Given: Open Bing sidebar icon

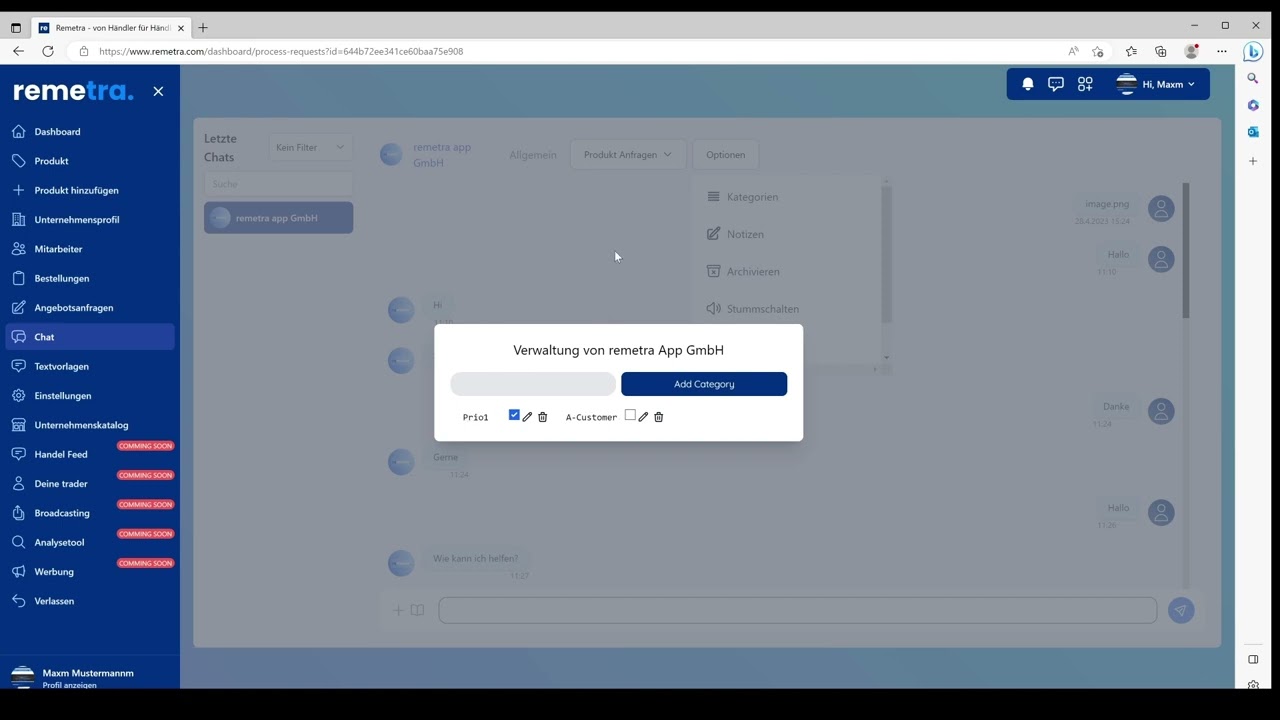Looking at the screenshot, I should click(x=1253, y=51).
